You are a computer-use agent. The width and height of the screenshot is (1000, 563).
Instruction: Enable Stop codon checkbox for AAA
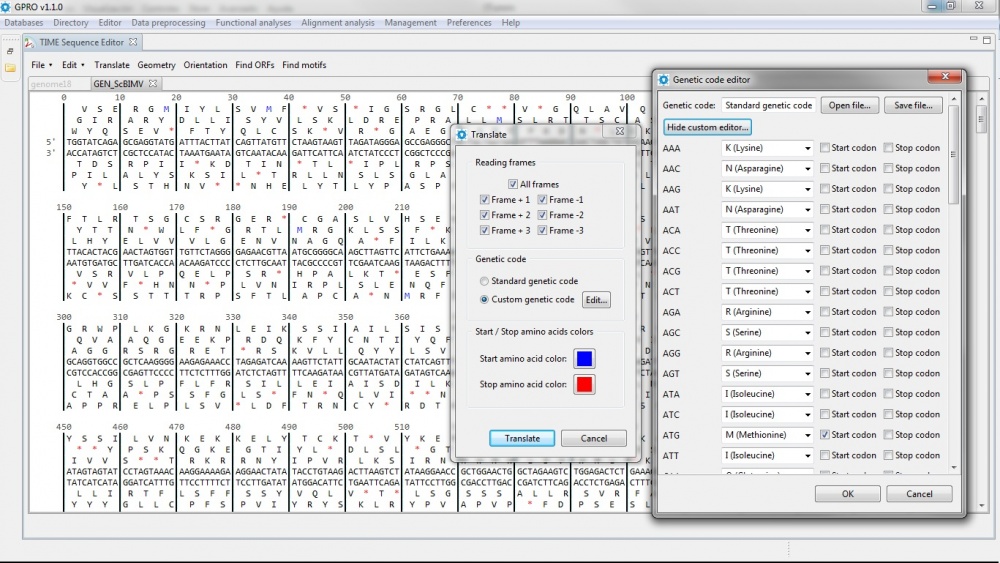[x=888, y=148]
